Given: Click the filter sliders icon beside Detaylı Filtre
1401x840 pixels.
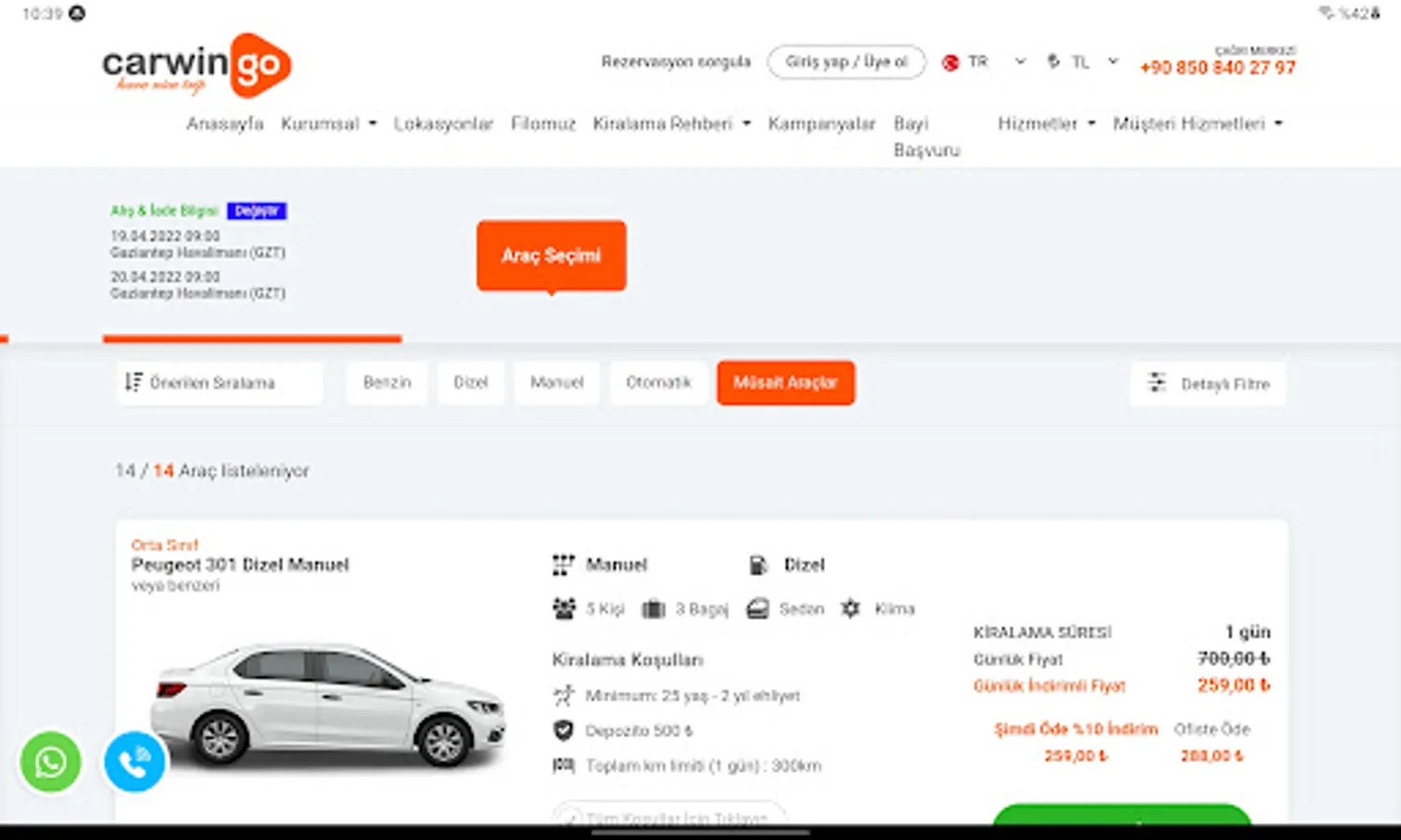Looking at the screenshot, I should (x=1156, y=383).
